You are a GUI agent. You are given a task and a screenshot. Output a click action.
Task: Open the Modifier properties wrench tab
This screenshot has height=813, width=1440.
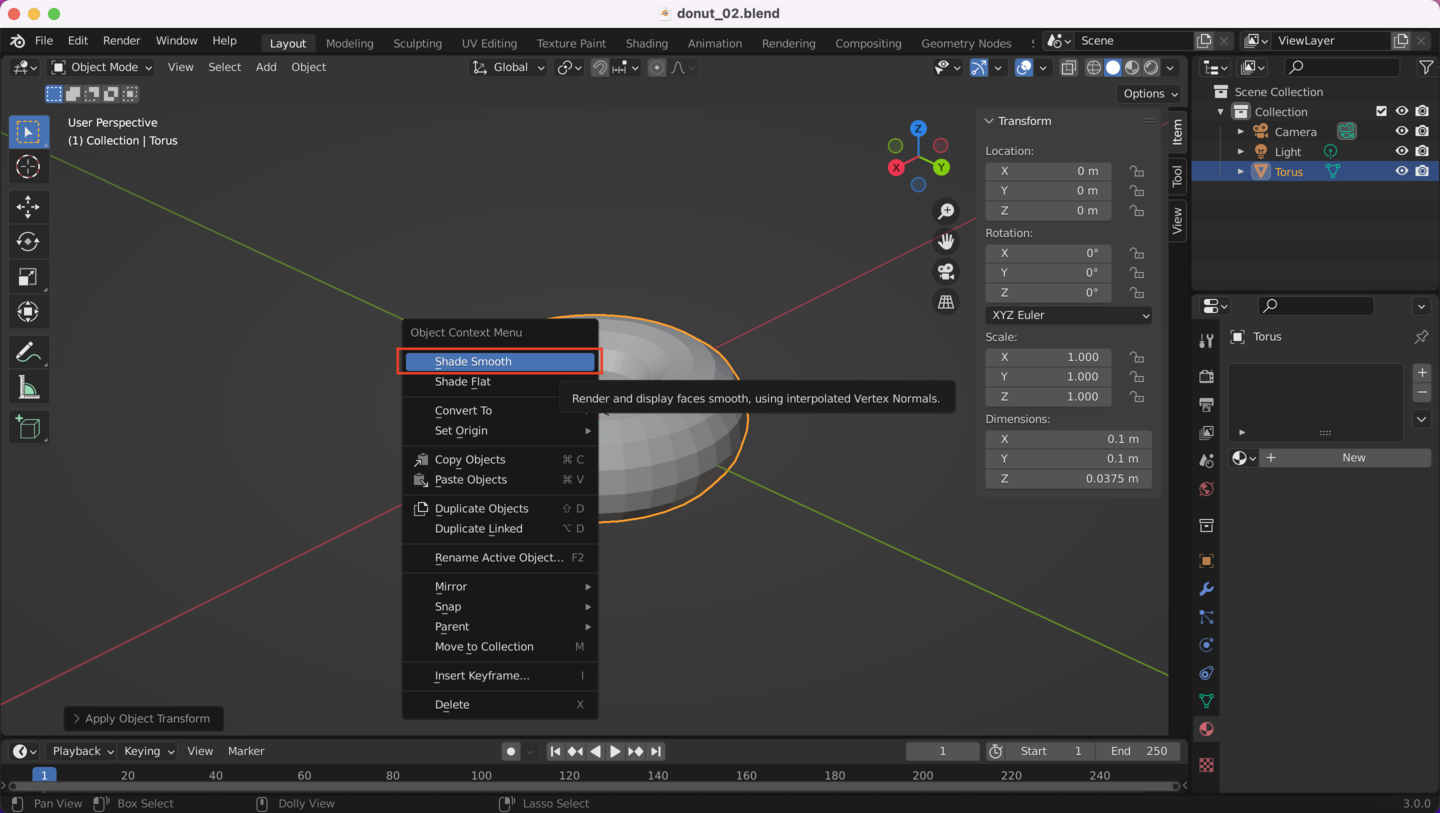1206,589
